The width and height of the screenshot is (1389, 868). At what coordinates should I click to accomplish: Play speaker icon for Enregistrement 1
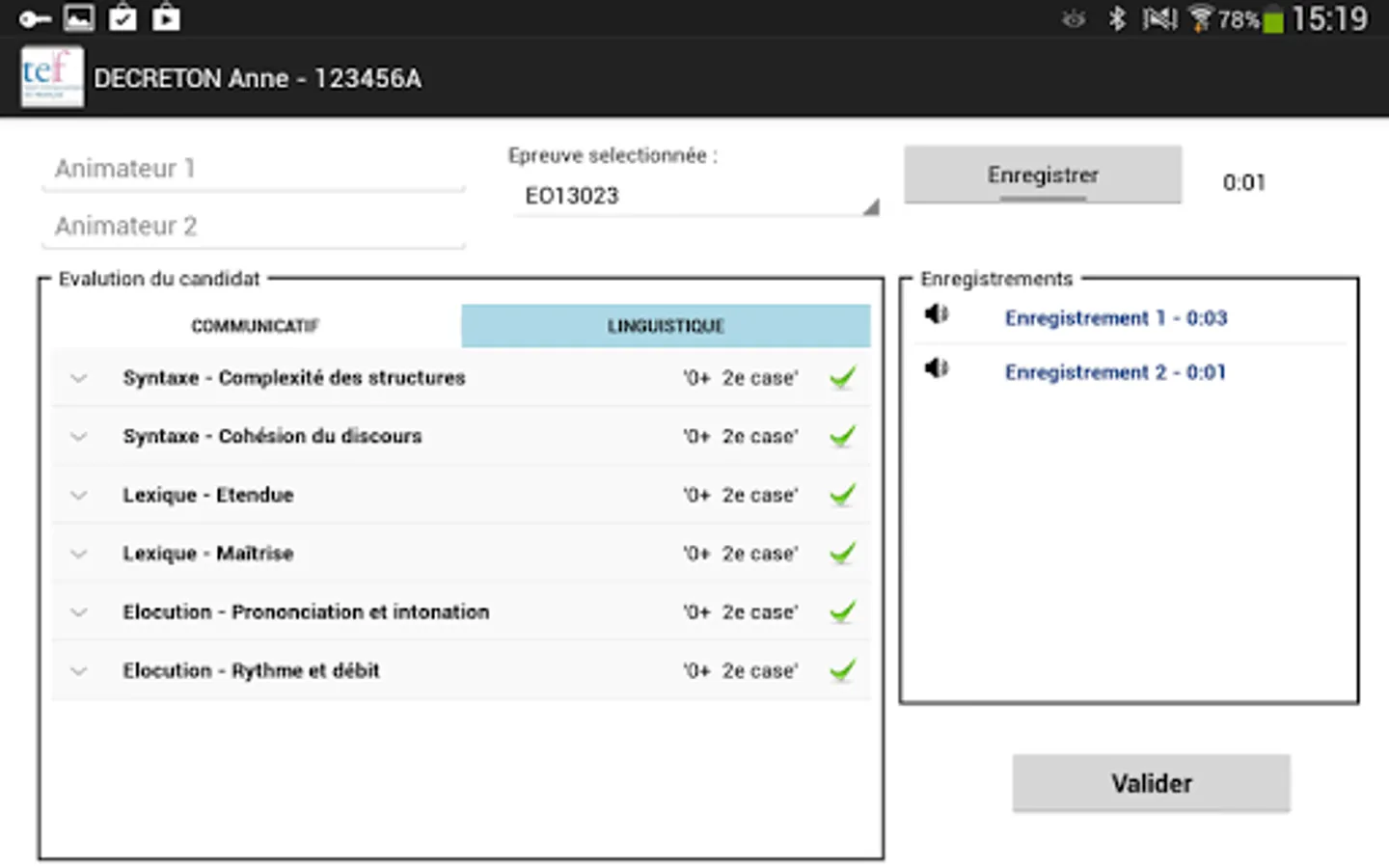point(936,314)
